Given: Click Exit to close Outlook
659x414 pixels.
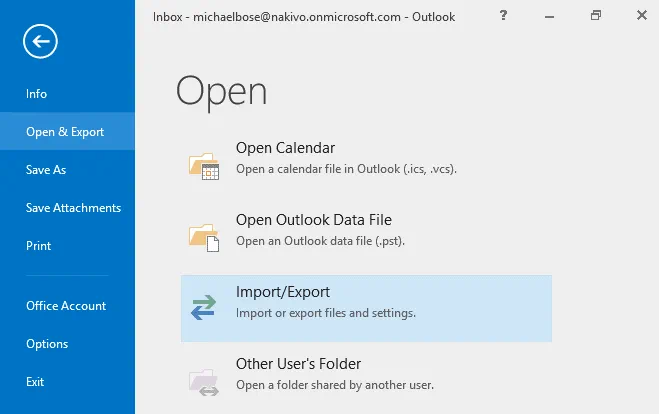Looking at the screenshot, I should 35,382.
